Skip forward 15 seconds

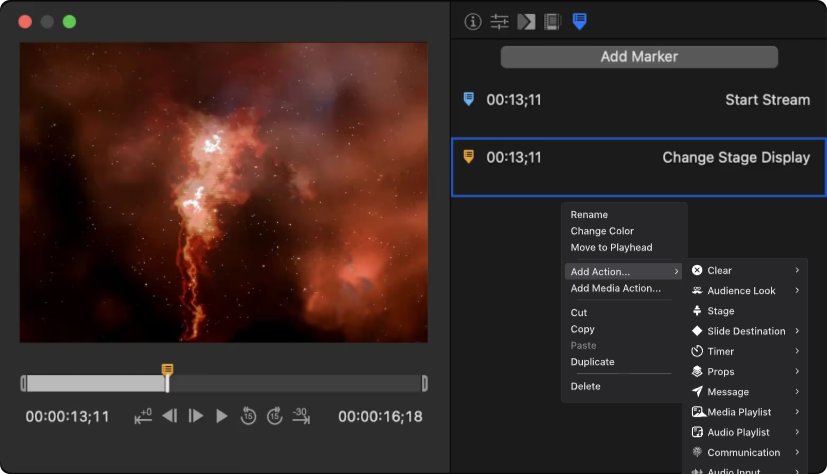click(x=274, y=416)
